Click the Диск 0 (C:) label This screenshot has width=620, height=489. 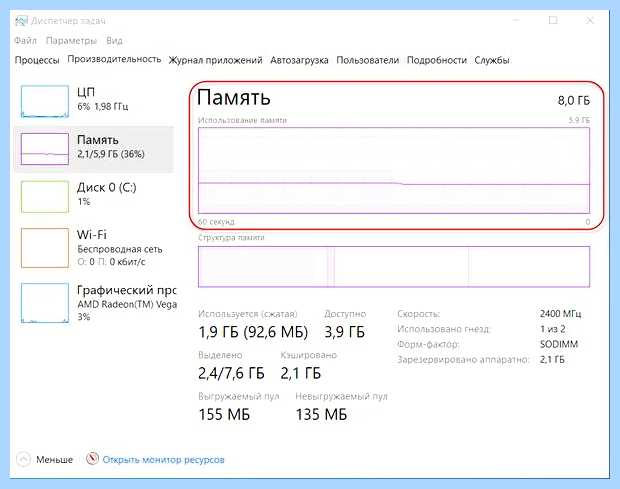coord(107,187)
